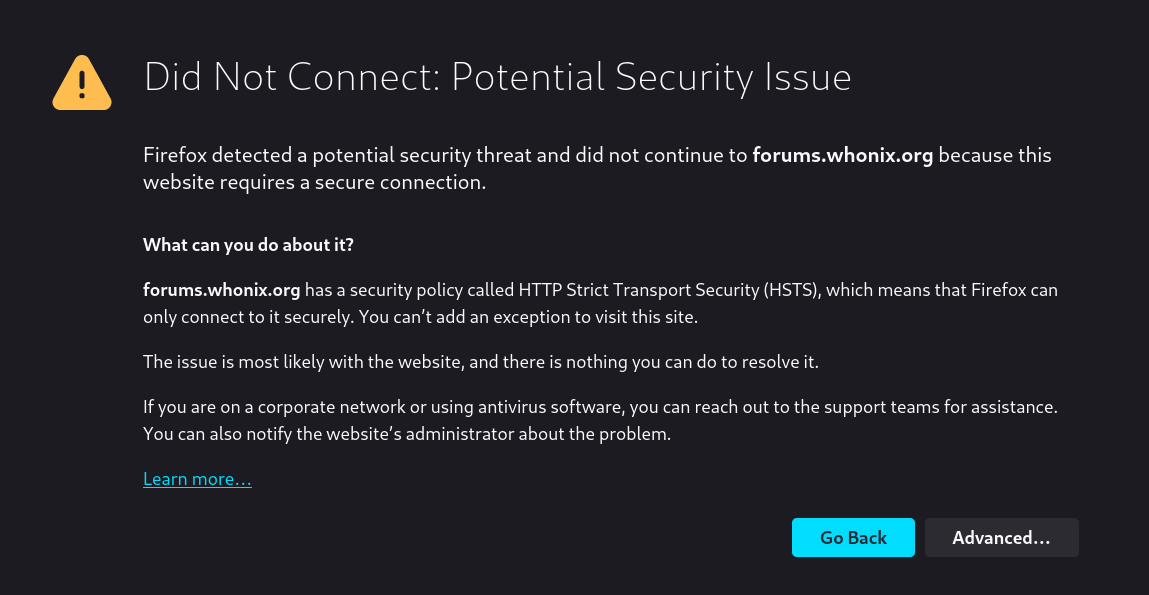Click bold forums.whonix.org in the first paragraph
The height and width of the screenshot is (595, 1149).
(x=842, y=156)
